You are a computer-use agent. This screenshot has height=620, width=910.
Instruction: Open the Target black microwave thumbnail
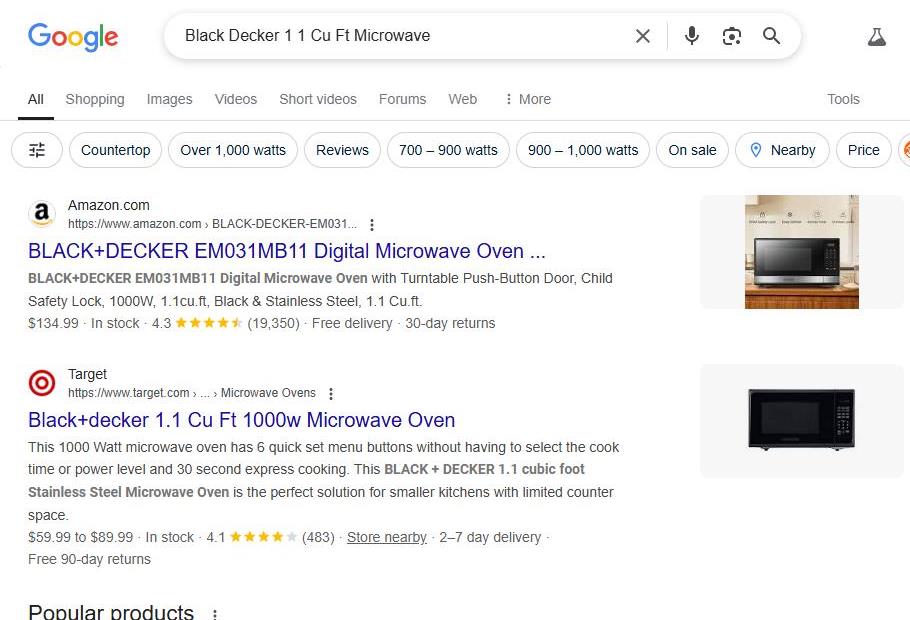(x=801, y=421)
